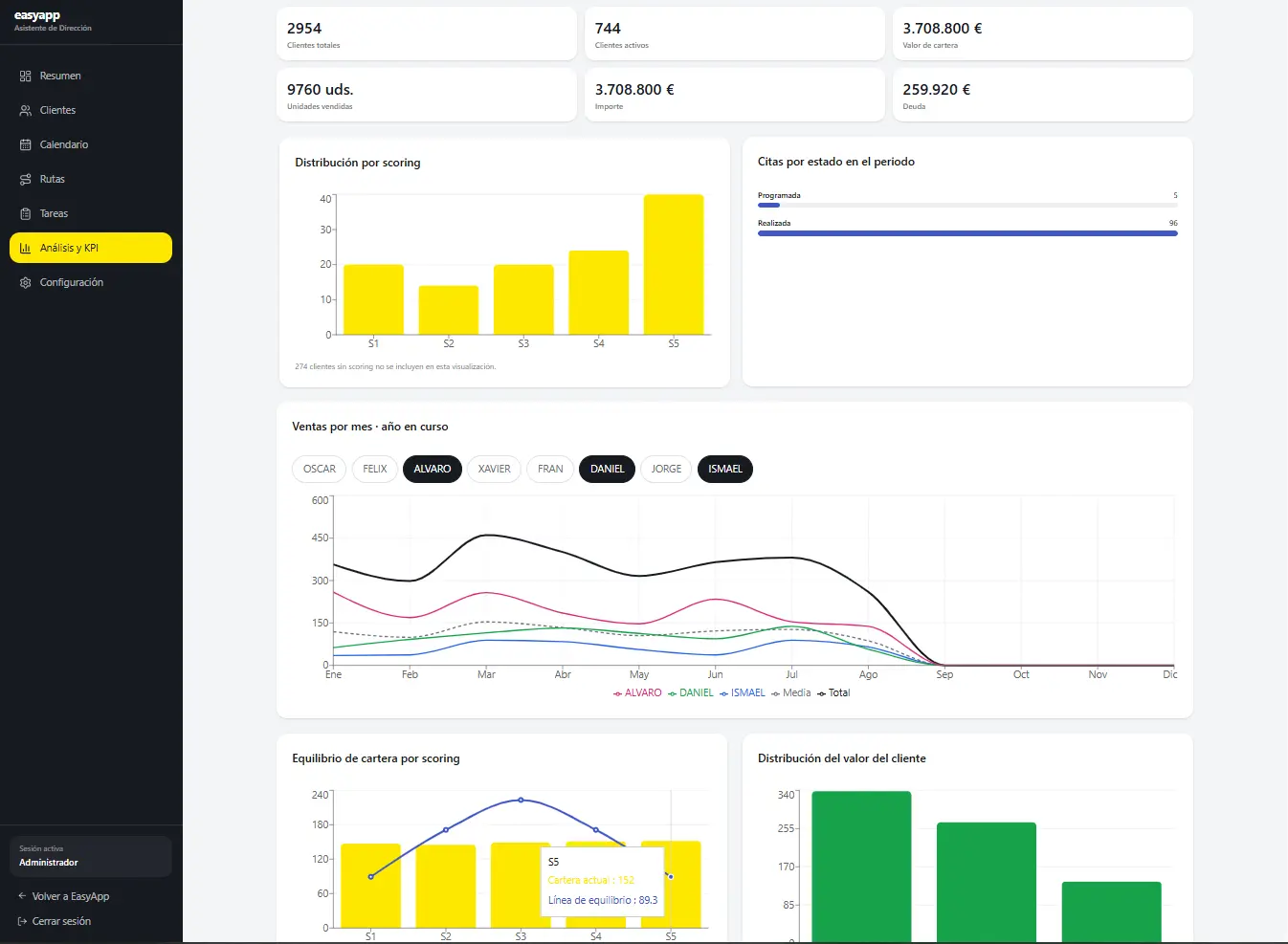
Task: Click the Tareas clipboard icon
Action: pos(26,213)
